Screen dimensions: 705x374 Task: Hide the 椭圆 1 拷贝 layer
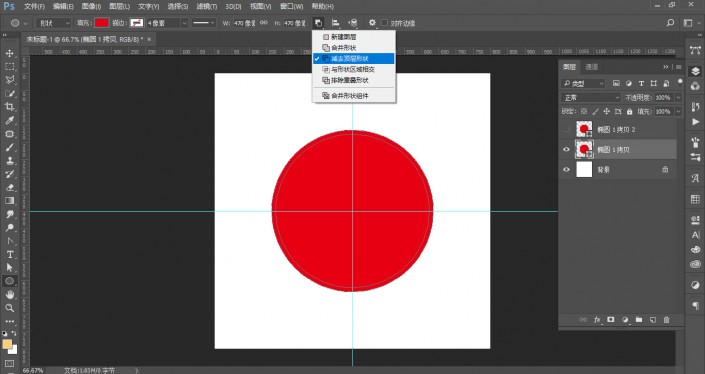point(566,150)
